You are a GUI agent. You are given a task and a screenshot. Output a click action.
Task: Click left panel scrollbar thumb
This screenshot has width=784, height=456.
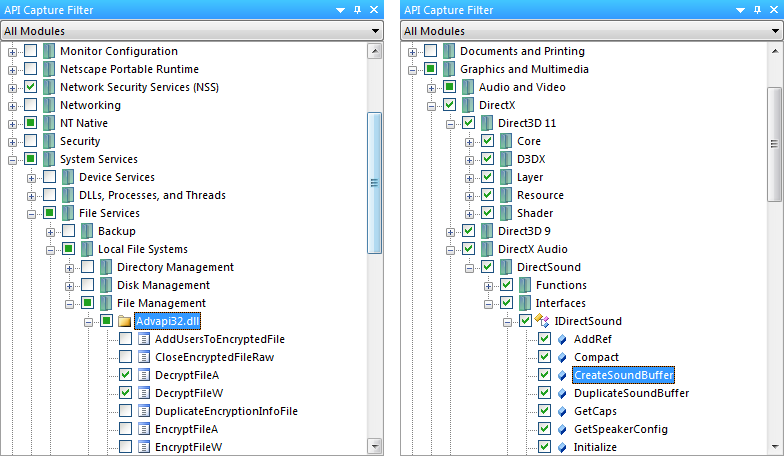[x=374, y=183]
